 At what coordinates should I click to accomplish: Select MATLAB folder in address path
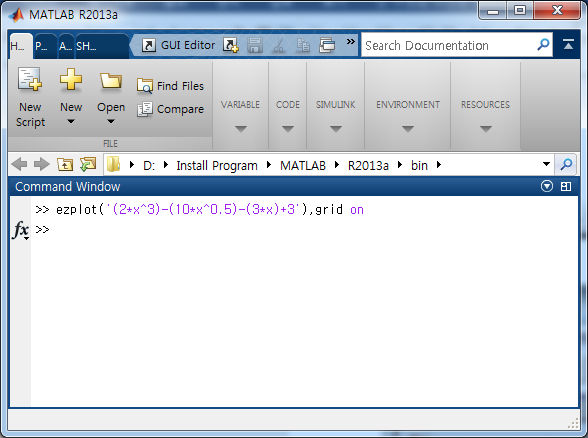coord(303,165)
